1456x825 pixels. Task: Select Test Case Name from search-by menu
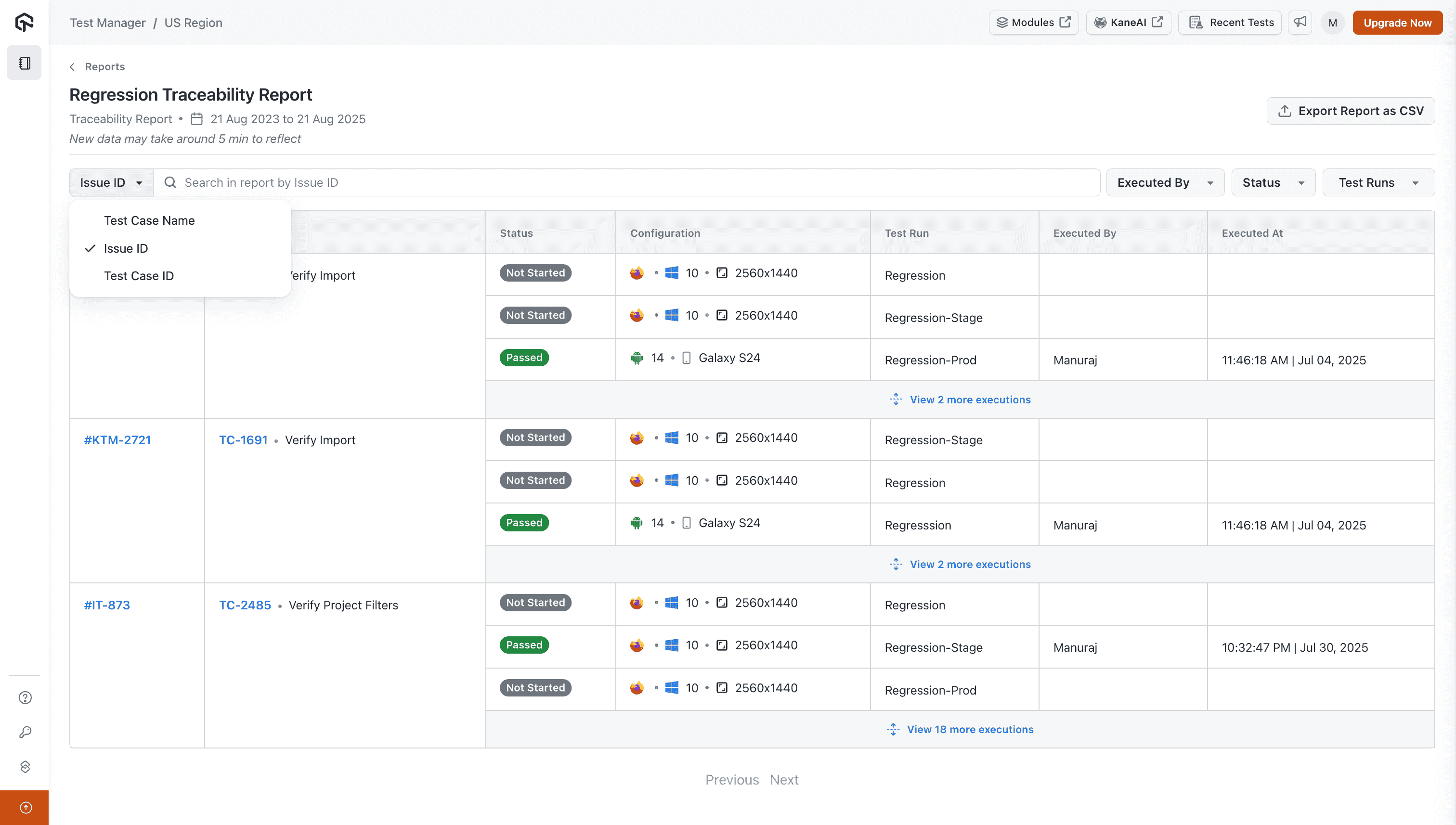149,220
